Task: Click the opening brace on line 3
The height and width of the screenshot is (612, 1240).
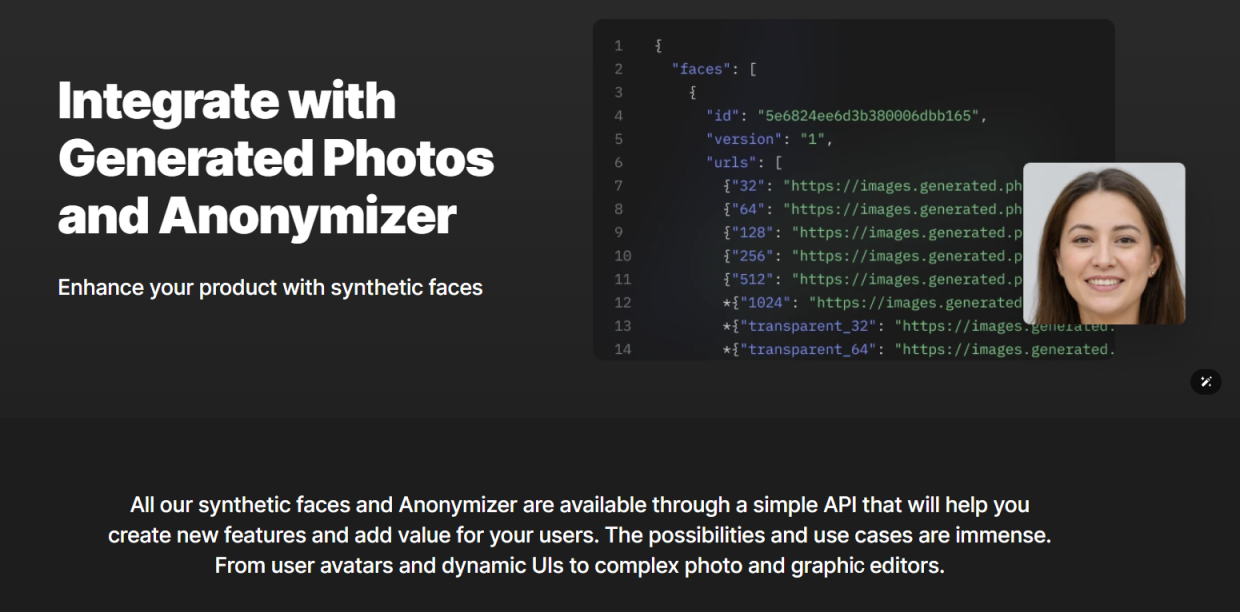Action: coord(692,92)
